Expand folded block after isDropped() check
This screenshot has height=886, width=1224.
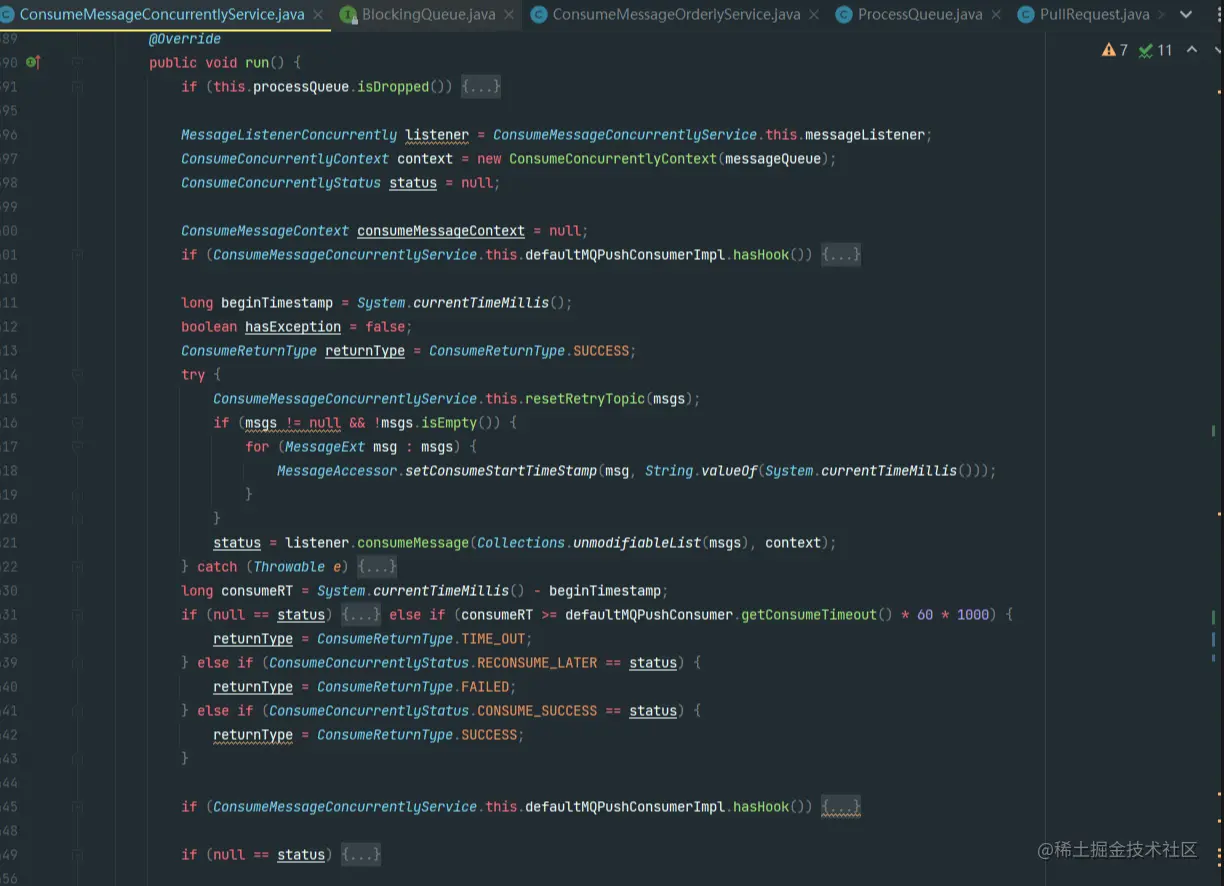point(481,87)
